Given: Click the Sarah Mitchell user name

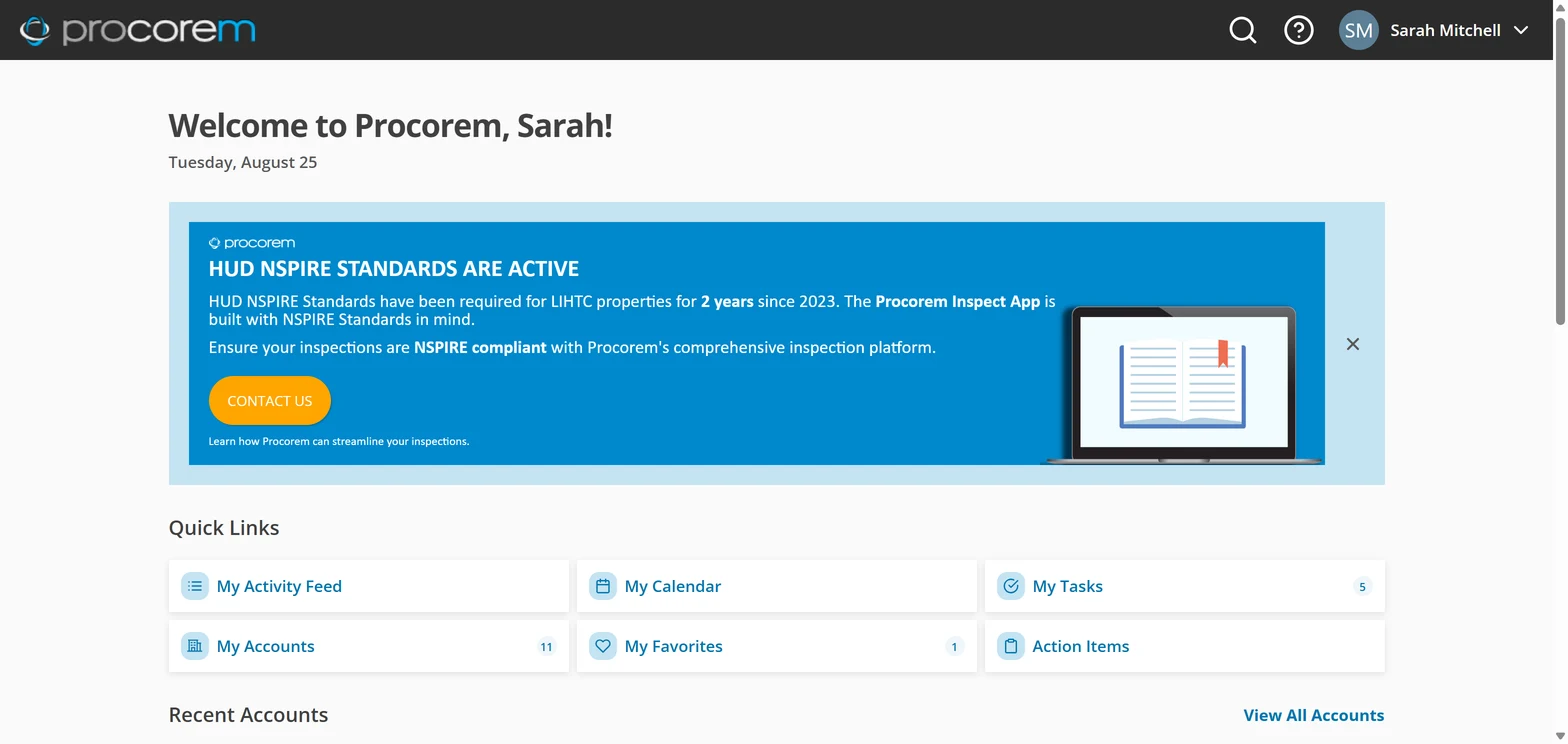Looking at the screenshot, I should tap(1445, 30).
